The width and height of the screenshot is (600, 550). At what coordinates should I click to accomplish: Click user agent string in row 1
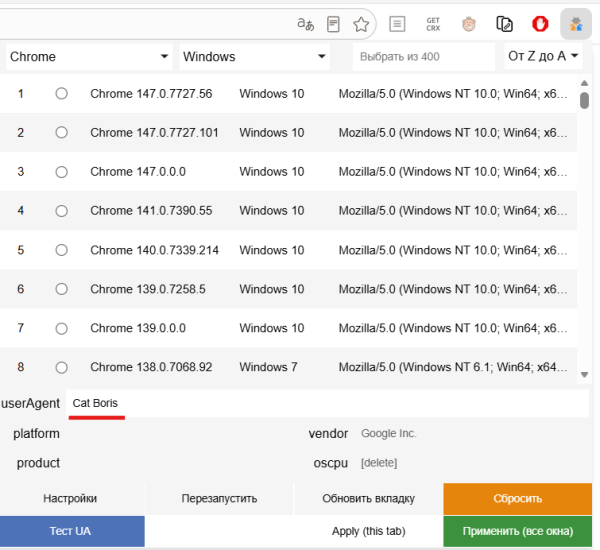(453, 94)
